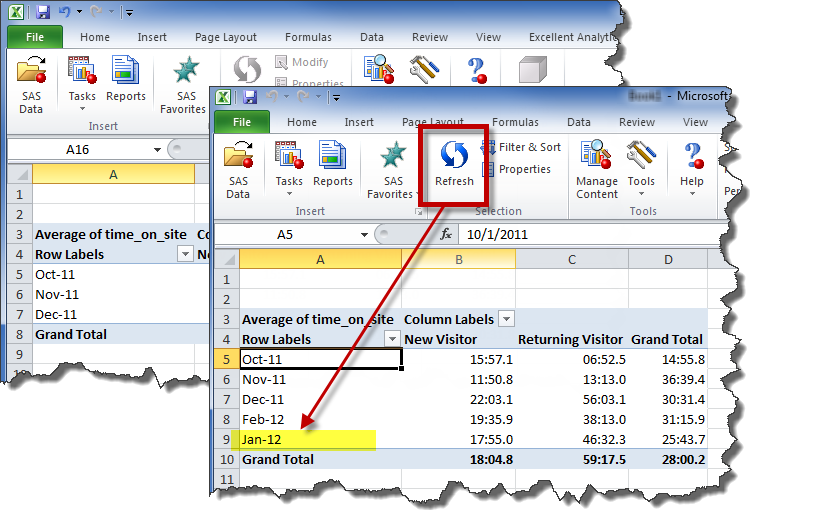Click Manage Content in the Tools group
The height and width of the screenshot is (510, 822).
(597, 170)
